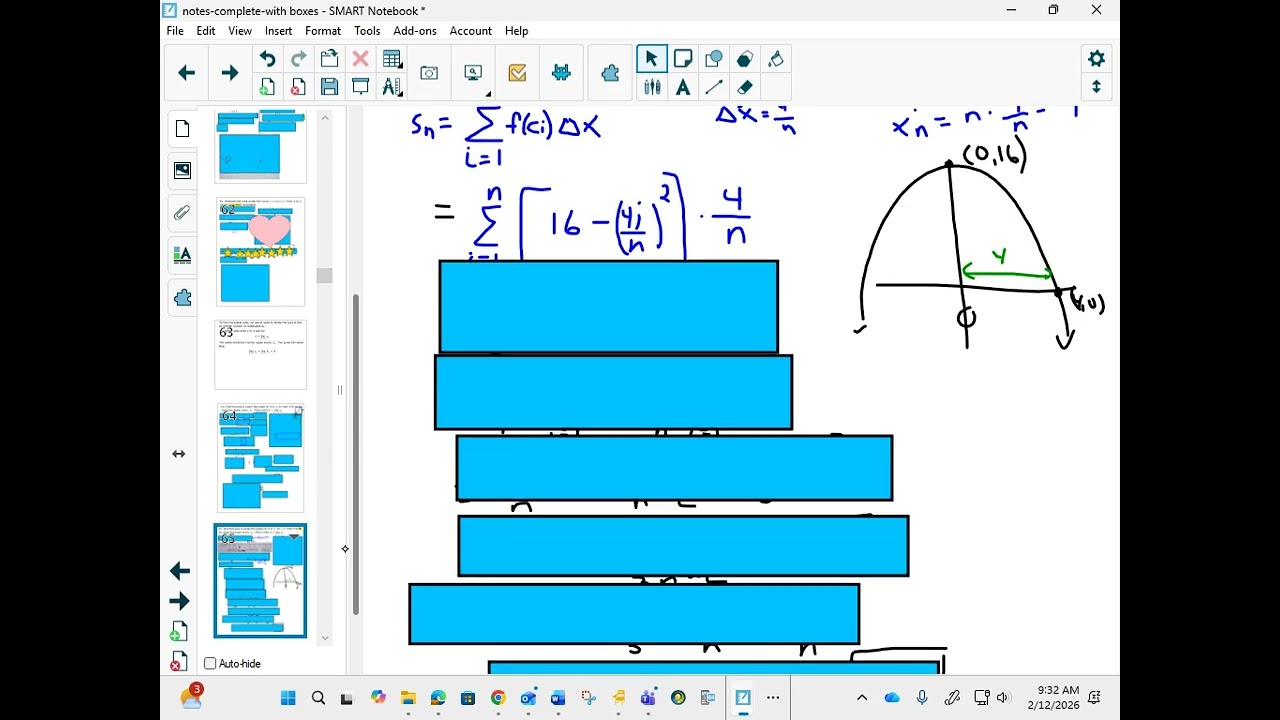Open the Format menu
The height and width of the screenshot is (720, 1280).
(323, 31)
